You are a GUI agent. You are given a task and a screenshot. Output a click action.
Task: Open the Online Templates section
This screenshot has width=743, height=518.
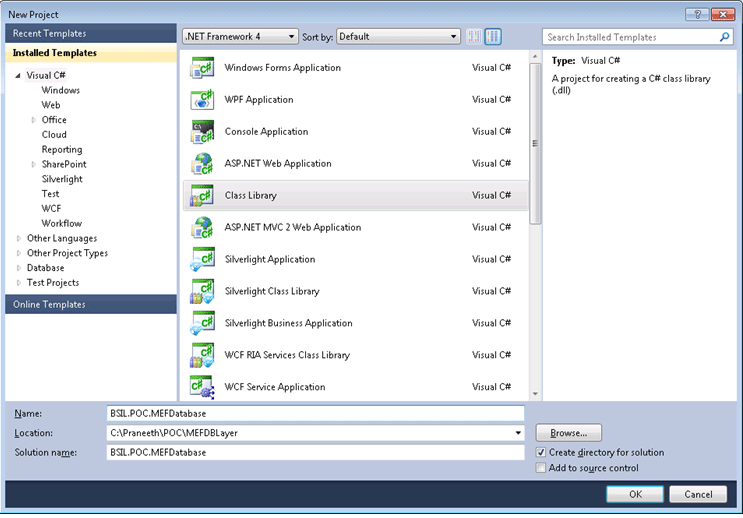pos(91,304)
